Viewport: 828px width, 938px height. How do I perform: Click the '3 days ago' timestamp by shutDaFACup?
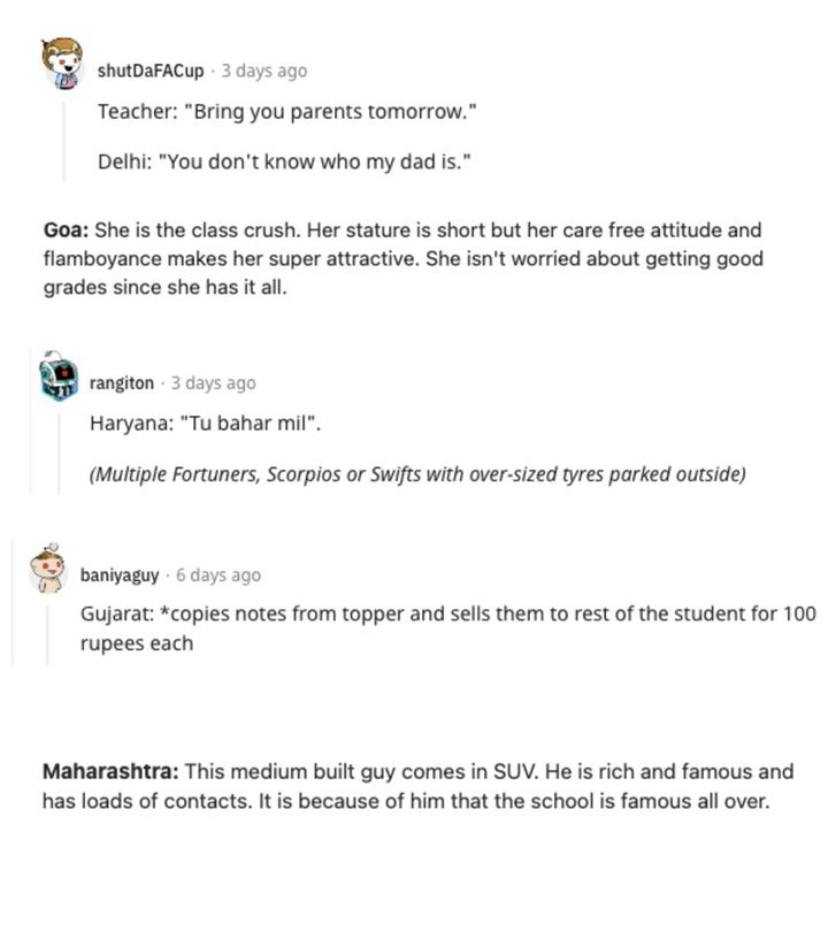264,71
